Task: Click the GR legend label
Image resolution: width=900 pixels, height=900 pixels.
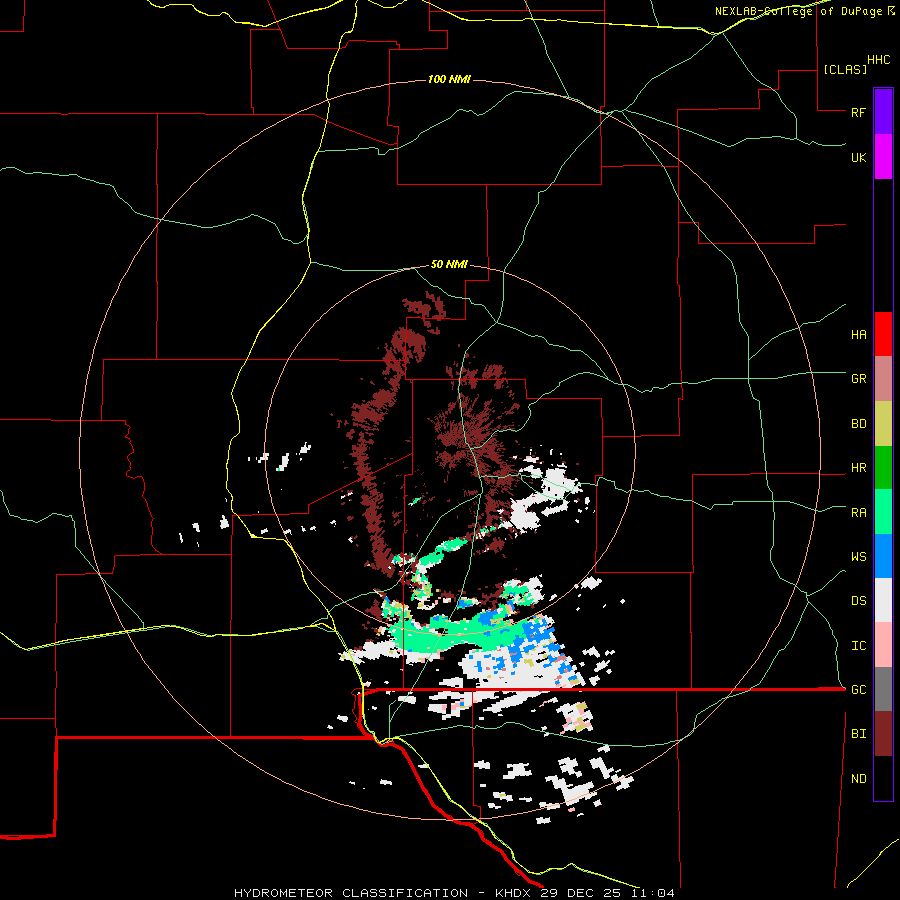Action: click(x=858, y=379)
